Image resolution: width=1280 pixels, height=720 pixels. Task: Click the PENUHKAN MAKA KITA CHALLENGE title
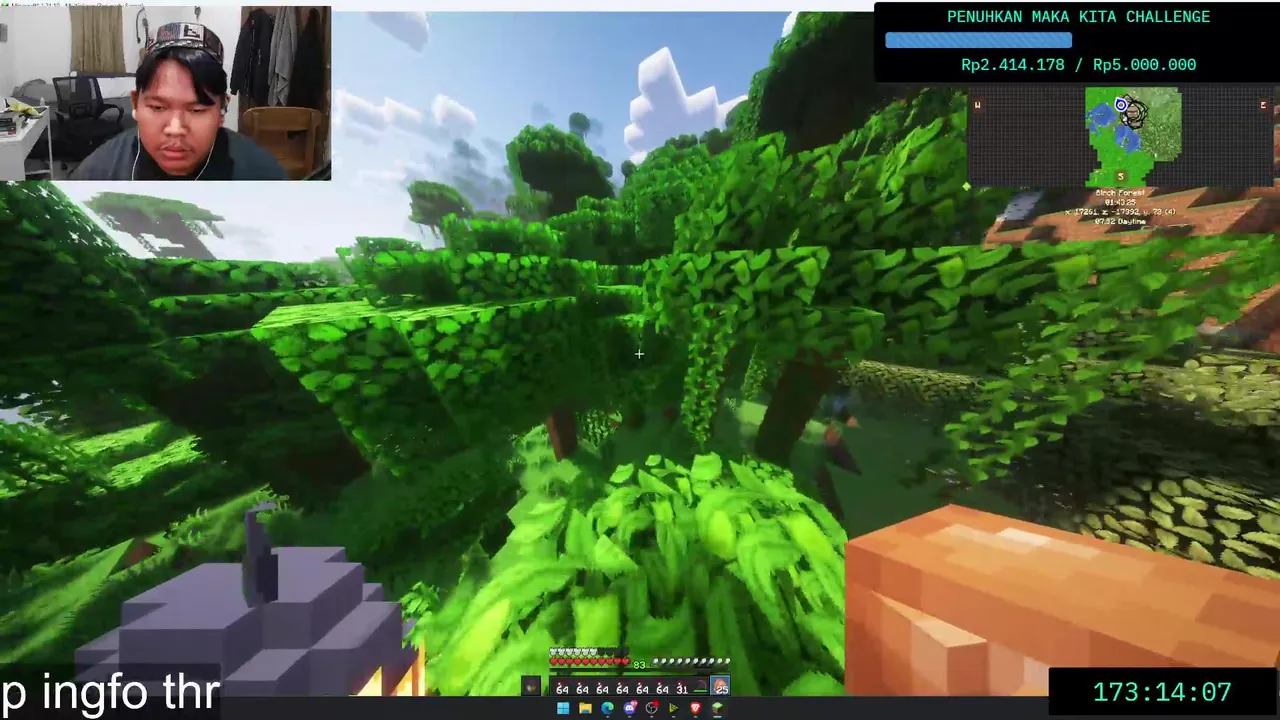point(1078,17)
